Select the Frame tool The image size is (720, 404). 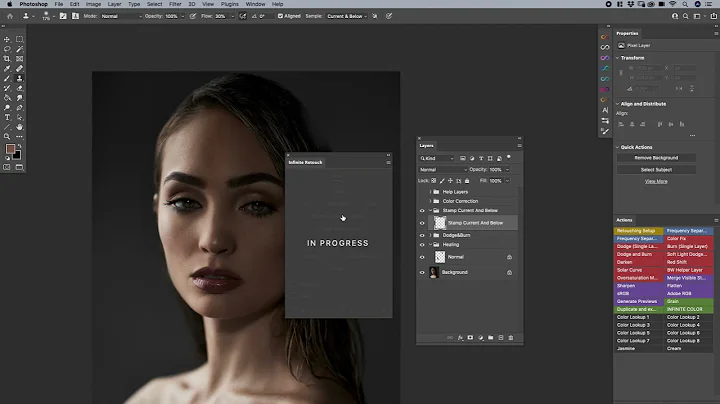(19, 59)
